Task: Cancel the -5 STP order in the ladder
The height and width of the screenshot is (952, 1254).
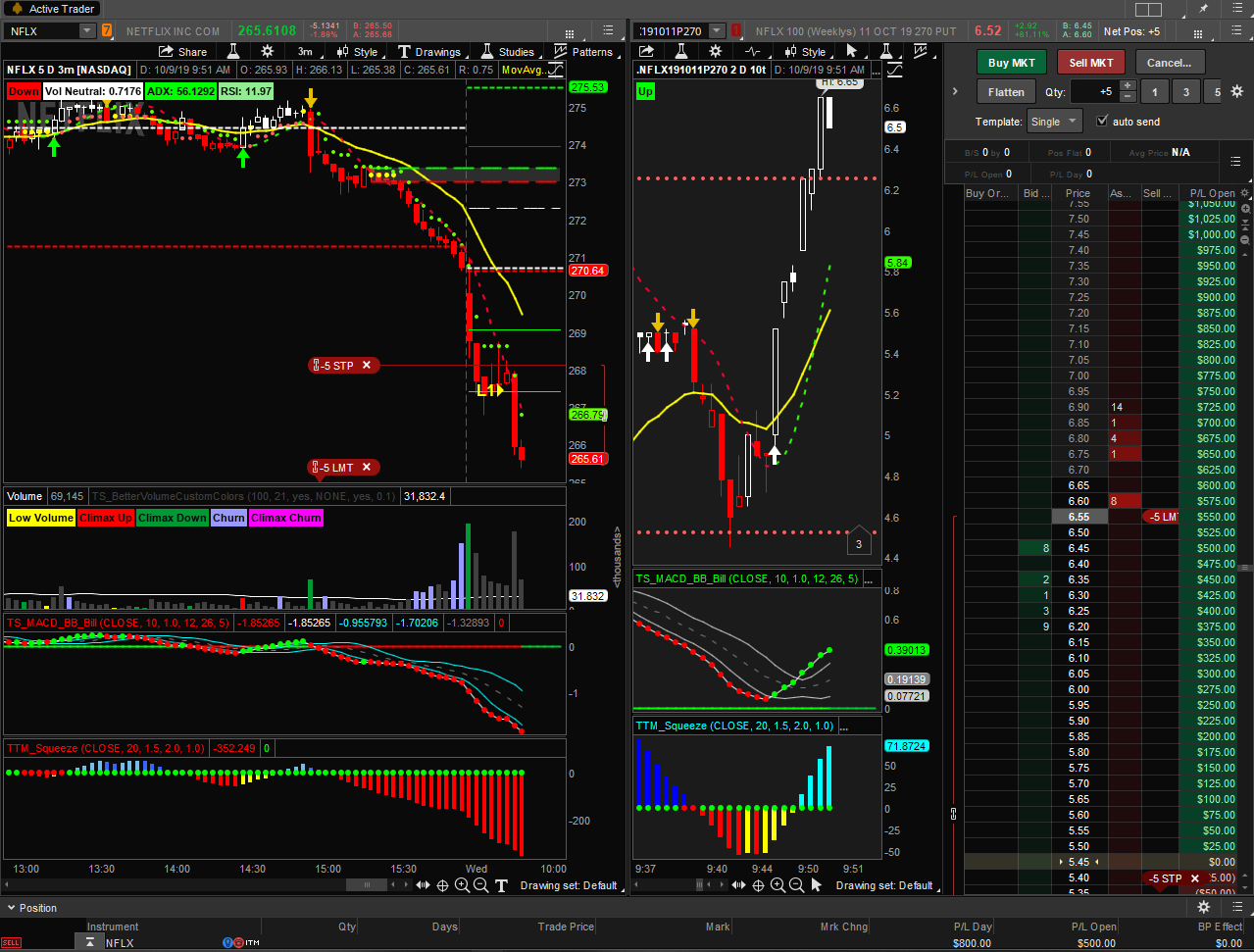Action: point(1195,878)
